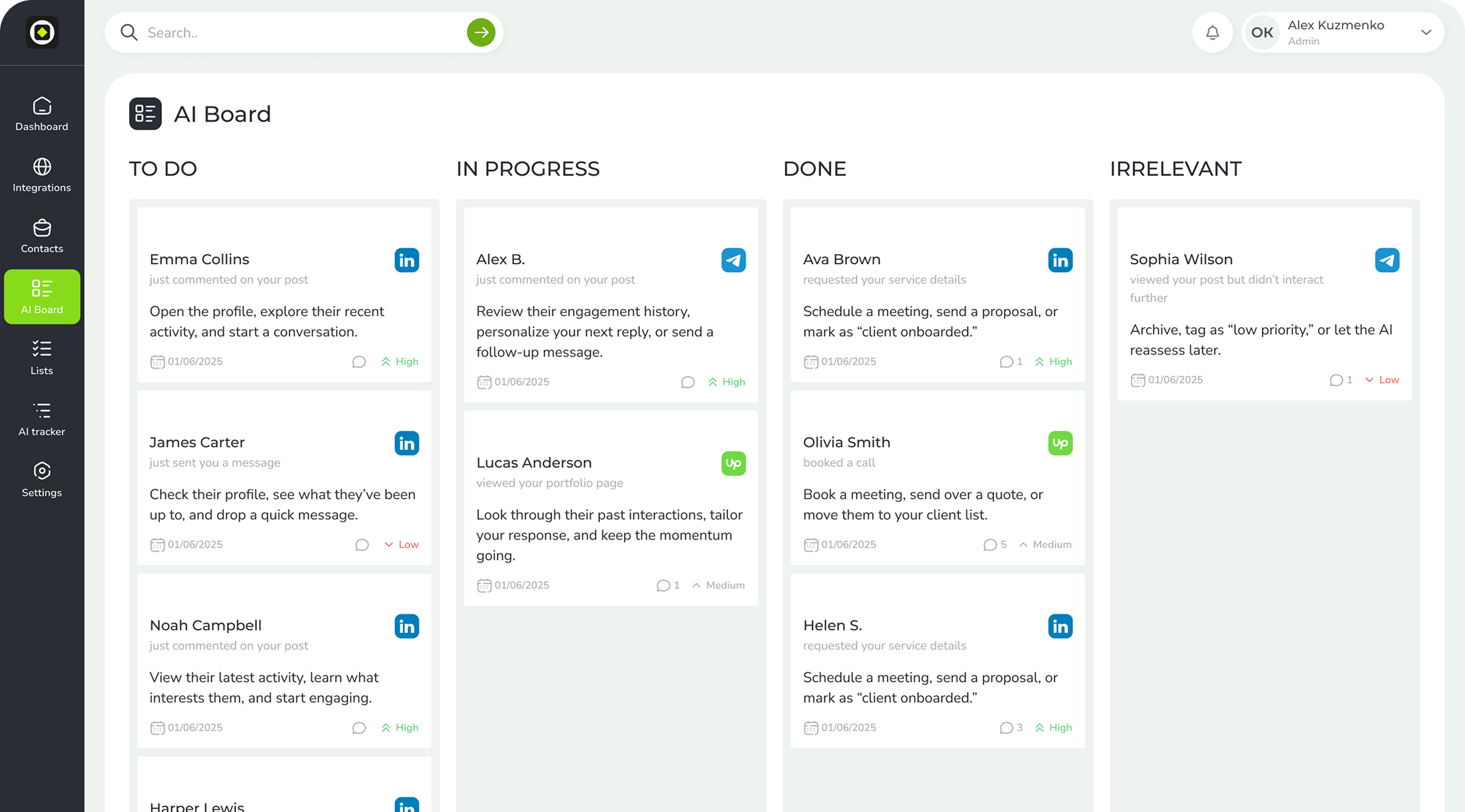
Task: Change Medium priority on Lucas Anderson card
Action: click(x=718, y=586)
